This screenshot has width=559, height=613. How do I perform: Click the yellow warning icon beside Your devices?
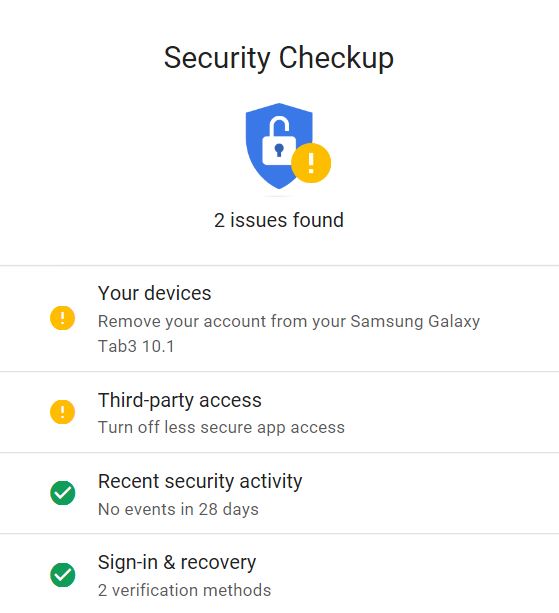(63, 318)
